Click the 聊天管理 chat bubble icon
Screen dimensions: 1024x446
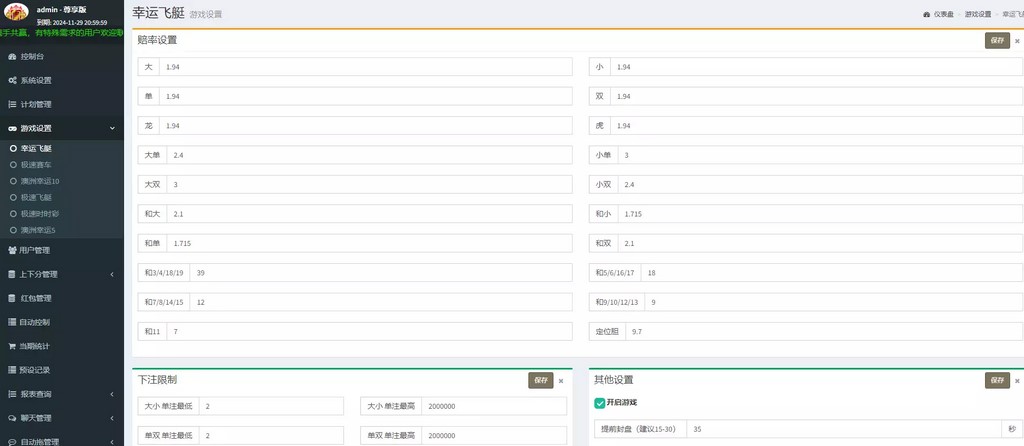[x=12, y=418]
